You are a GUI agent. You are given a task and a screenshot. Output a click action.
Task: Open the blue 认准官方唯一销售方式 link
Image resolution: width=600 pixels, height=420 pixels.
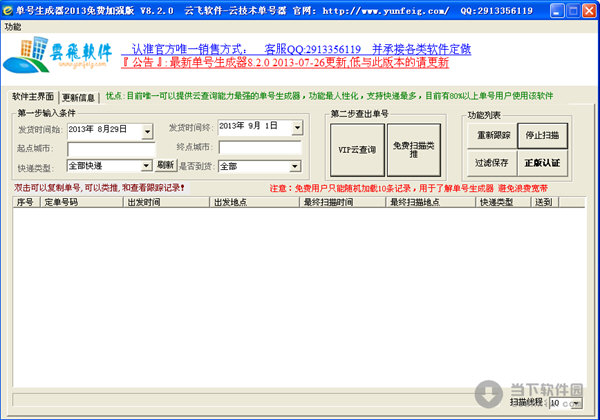[x=296, y=49]
